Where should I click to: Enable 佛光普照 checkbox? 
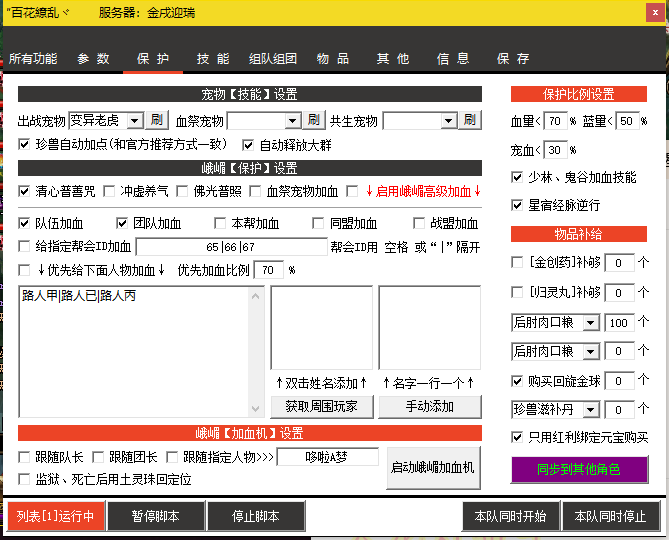182,191
